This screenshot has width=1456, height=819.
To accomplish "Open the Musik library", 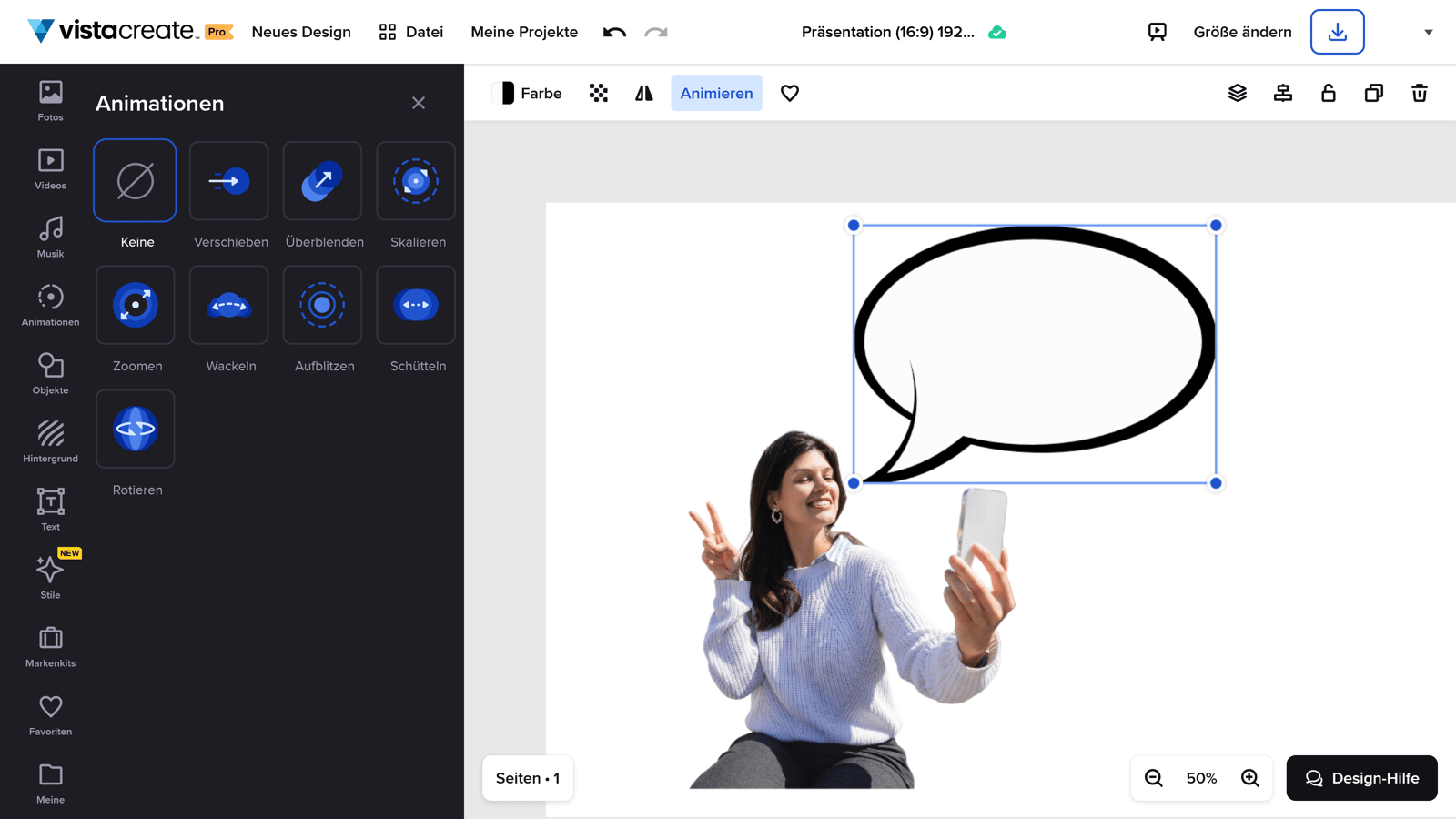I will click(50, 237).
